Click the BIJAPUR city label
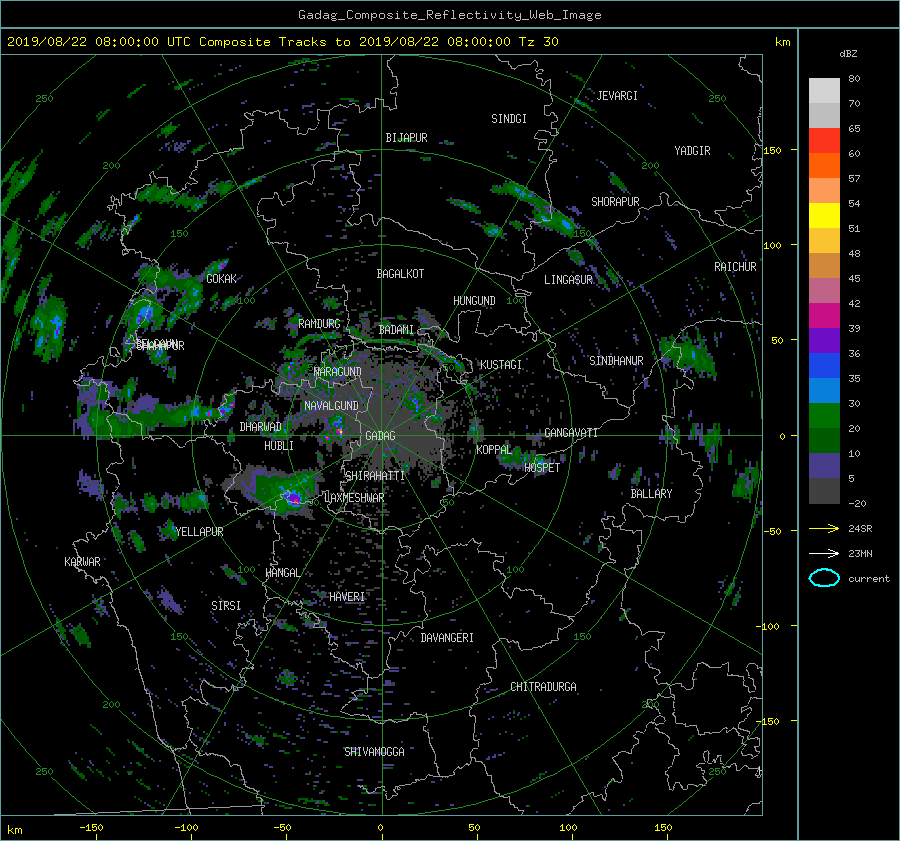Screen dimensions: 900x841 pos(406,138)
